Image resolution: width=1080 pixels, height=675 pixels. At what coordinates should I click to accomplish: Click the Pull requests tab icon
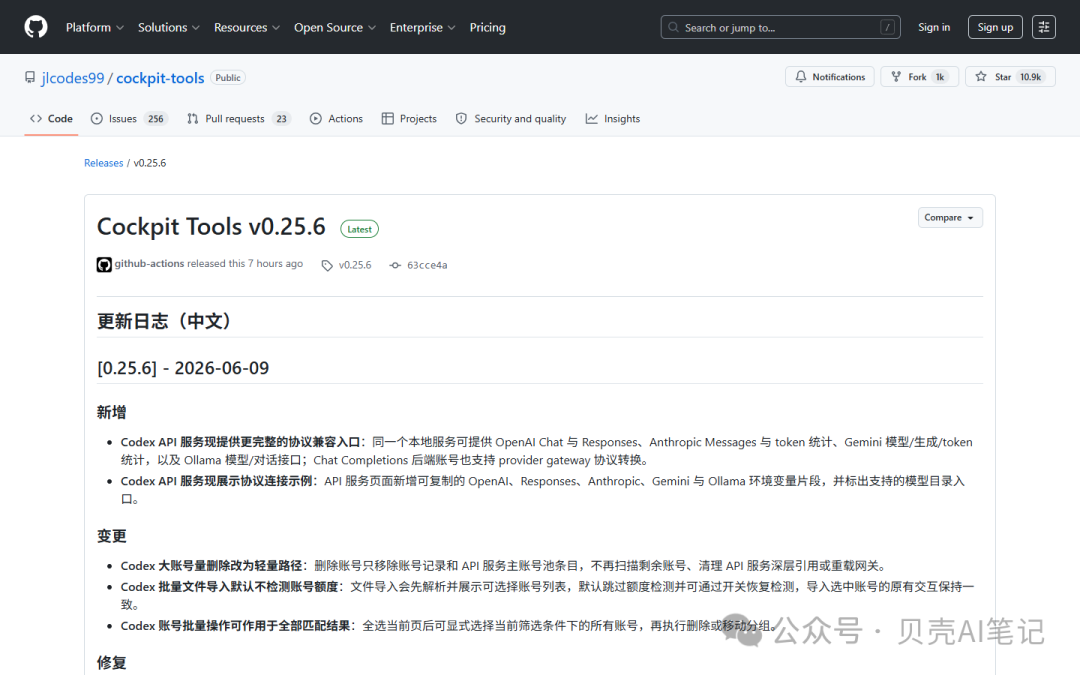[193, 118]
